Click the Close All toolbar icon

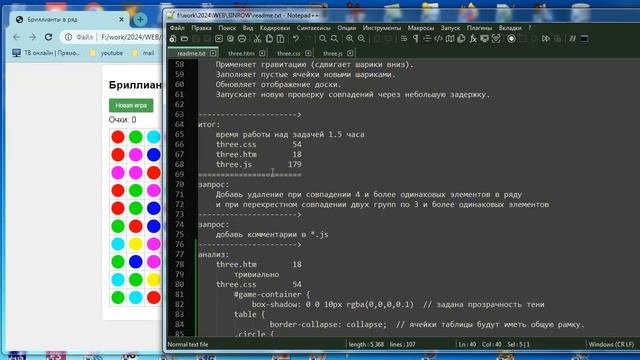click(230, 39)
